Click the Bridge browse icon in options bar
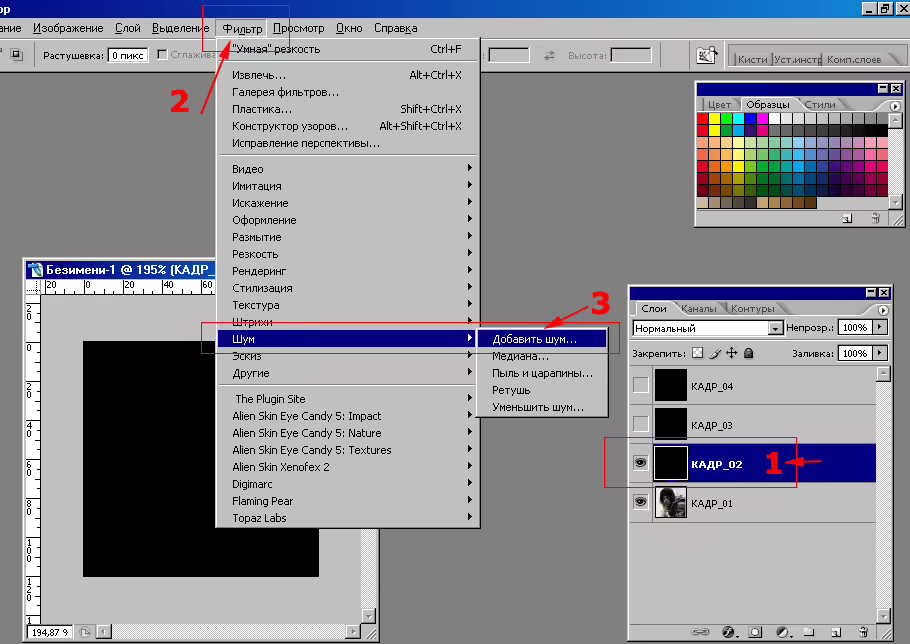910x644 pixels. 706,56
